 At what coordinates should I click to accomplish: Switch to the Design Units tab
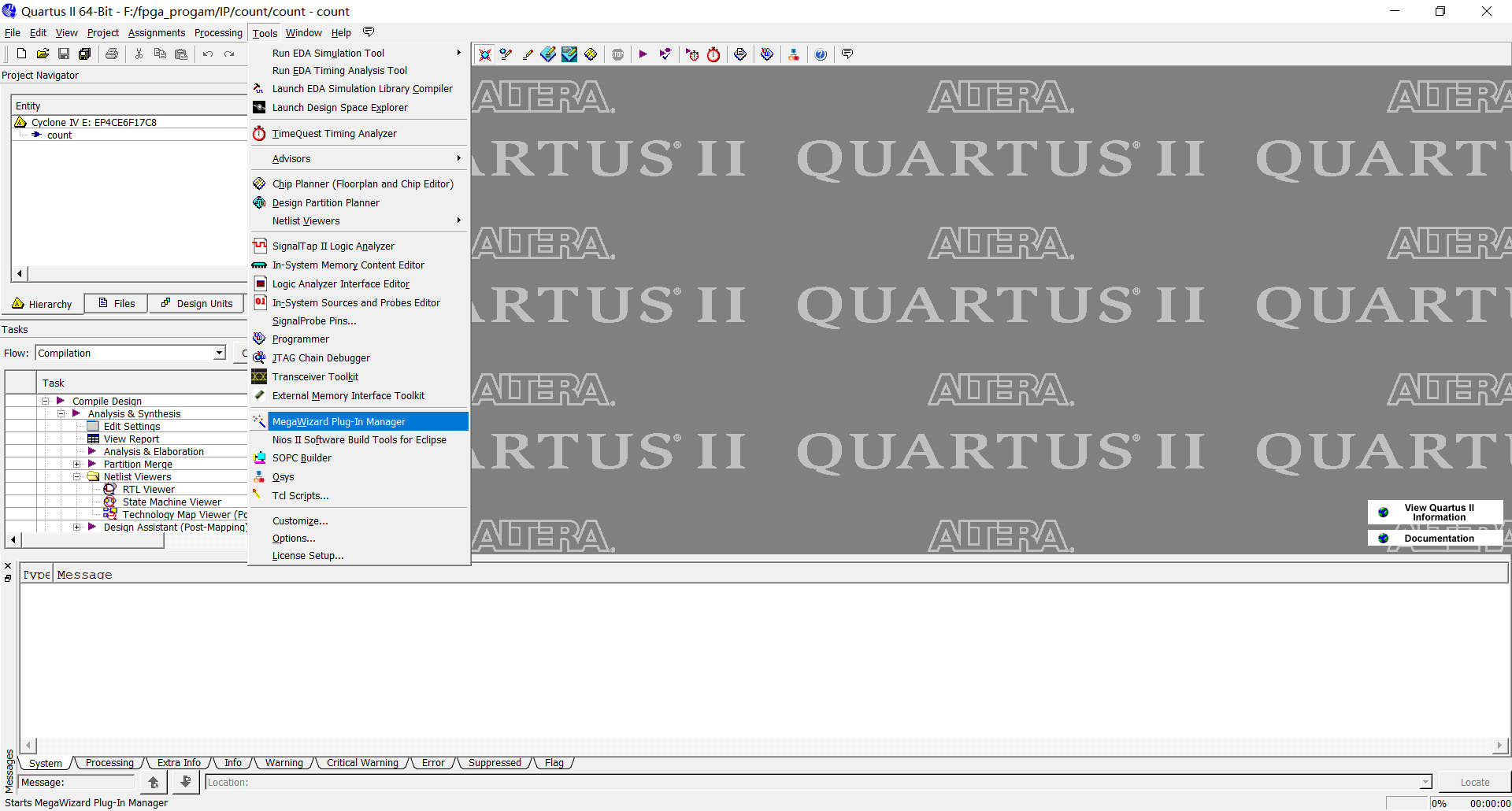[197, 304]
